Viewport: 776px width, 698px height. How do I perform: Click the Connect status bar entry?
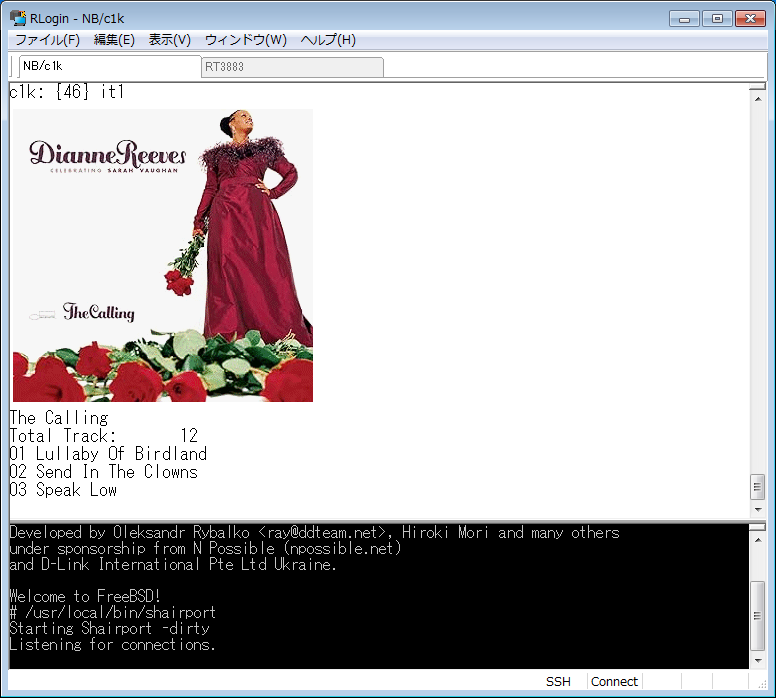coord(614,682)
